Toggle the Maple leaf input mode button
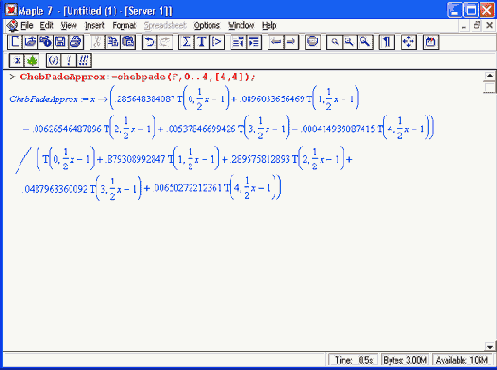 [32, 61]
